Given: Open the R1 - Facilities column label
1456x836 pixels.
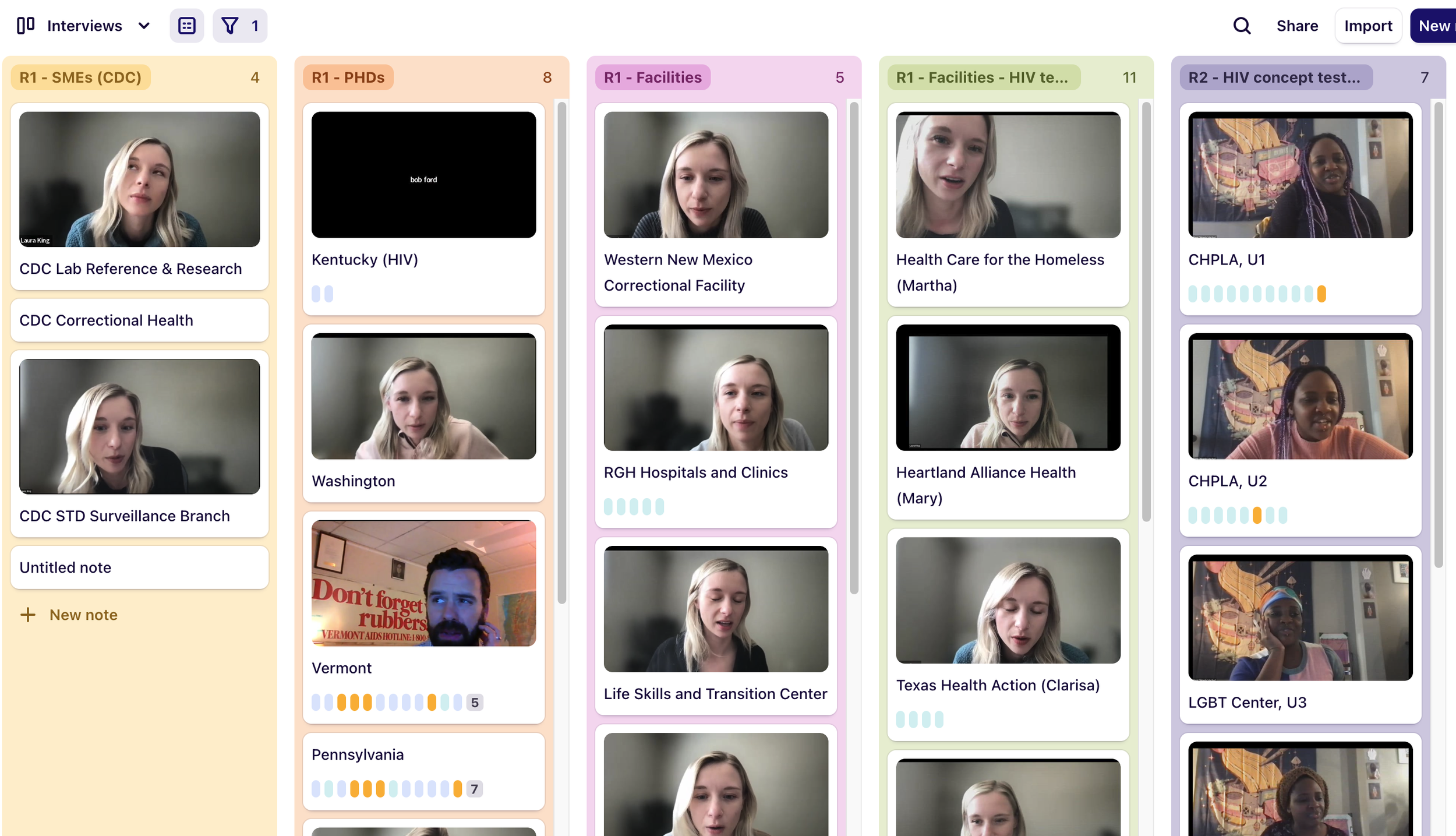Looking at the screenshot, I should tap(652, 77).
